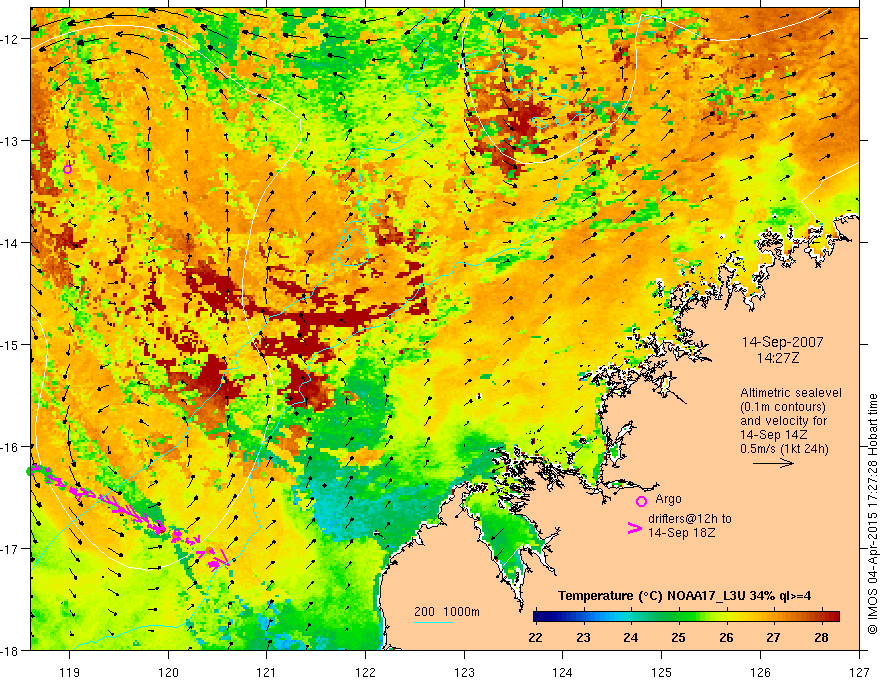Click the "drifters@12h to" legend text

point(690,519)
